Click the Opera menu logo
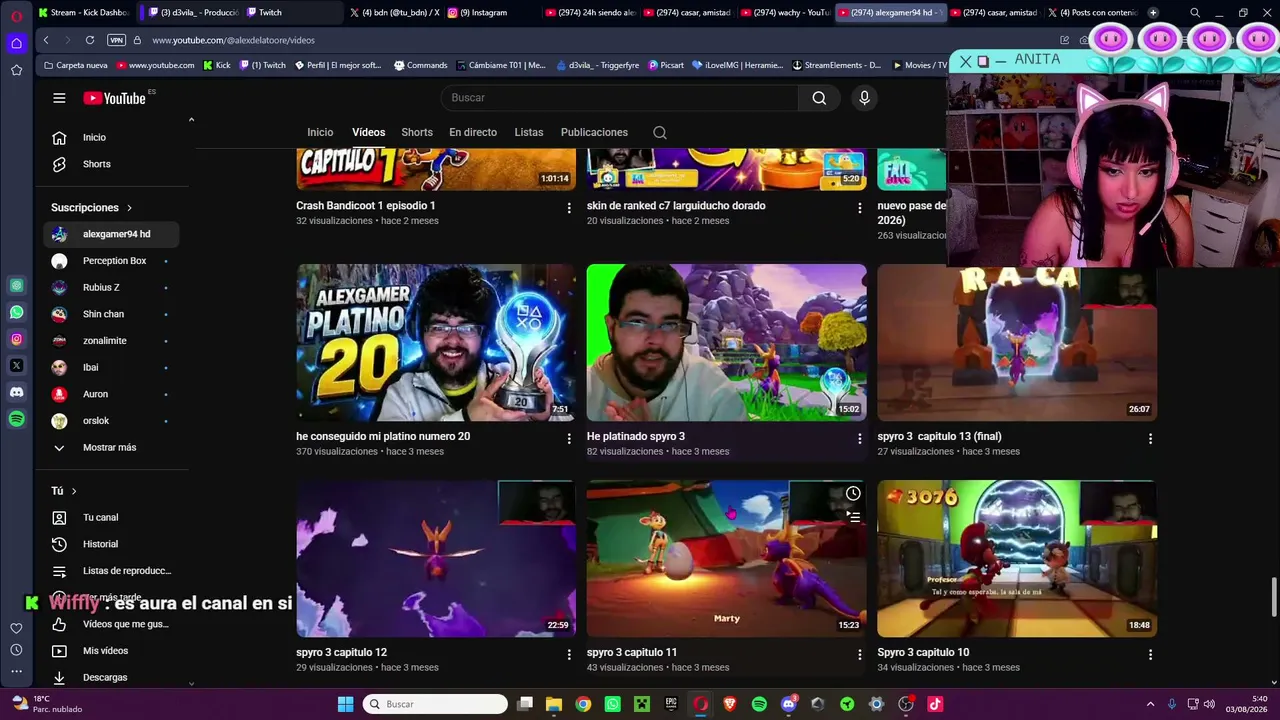The width and height of the screenshot is (1280, 720). (16, 16)
